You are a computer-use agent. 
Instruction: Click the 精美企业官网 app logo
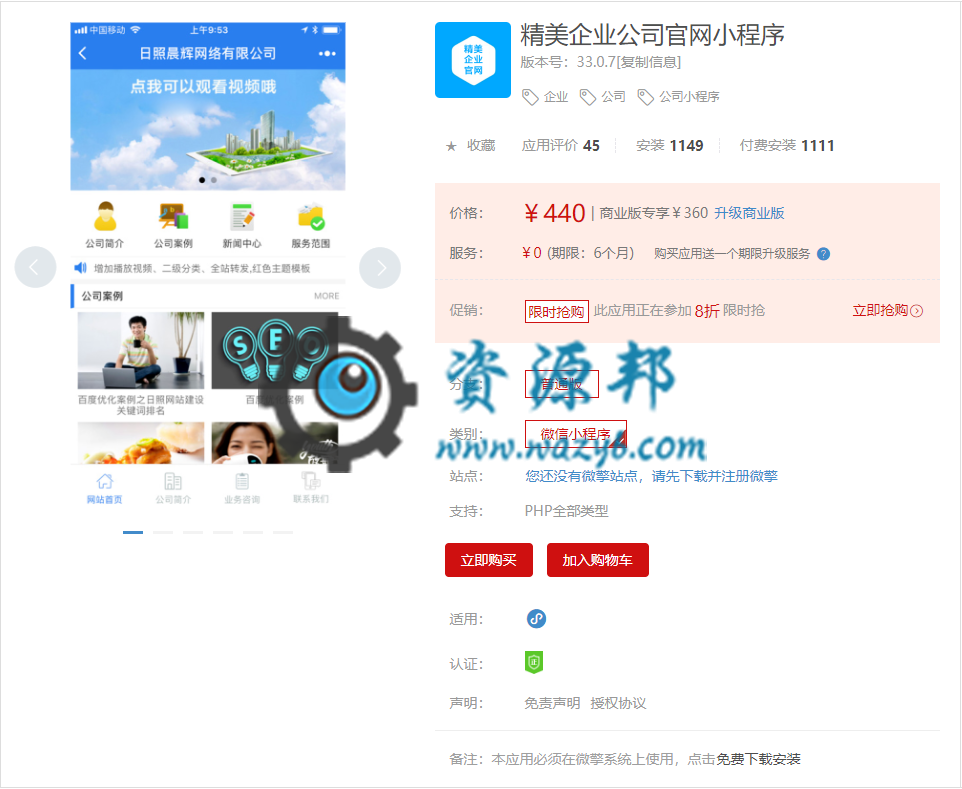click(472, 60)
